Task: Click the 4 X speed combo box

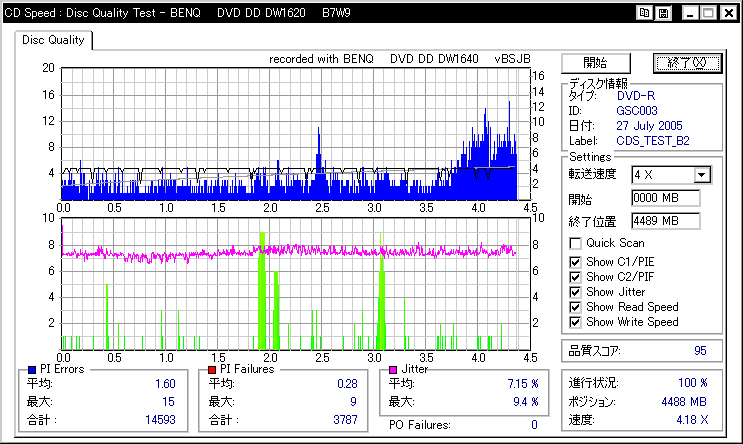Action: (671, 175)
